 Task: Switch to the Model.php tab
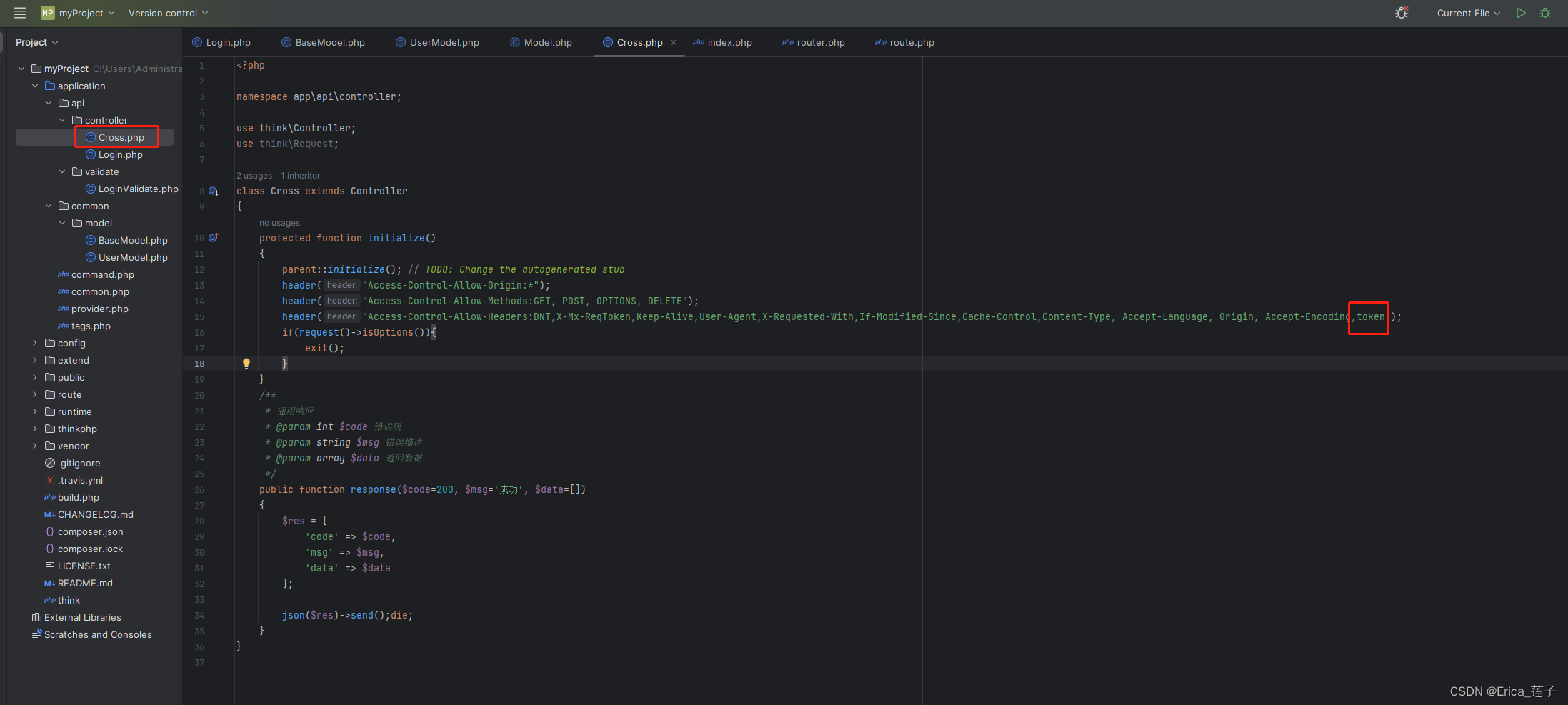547,42
